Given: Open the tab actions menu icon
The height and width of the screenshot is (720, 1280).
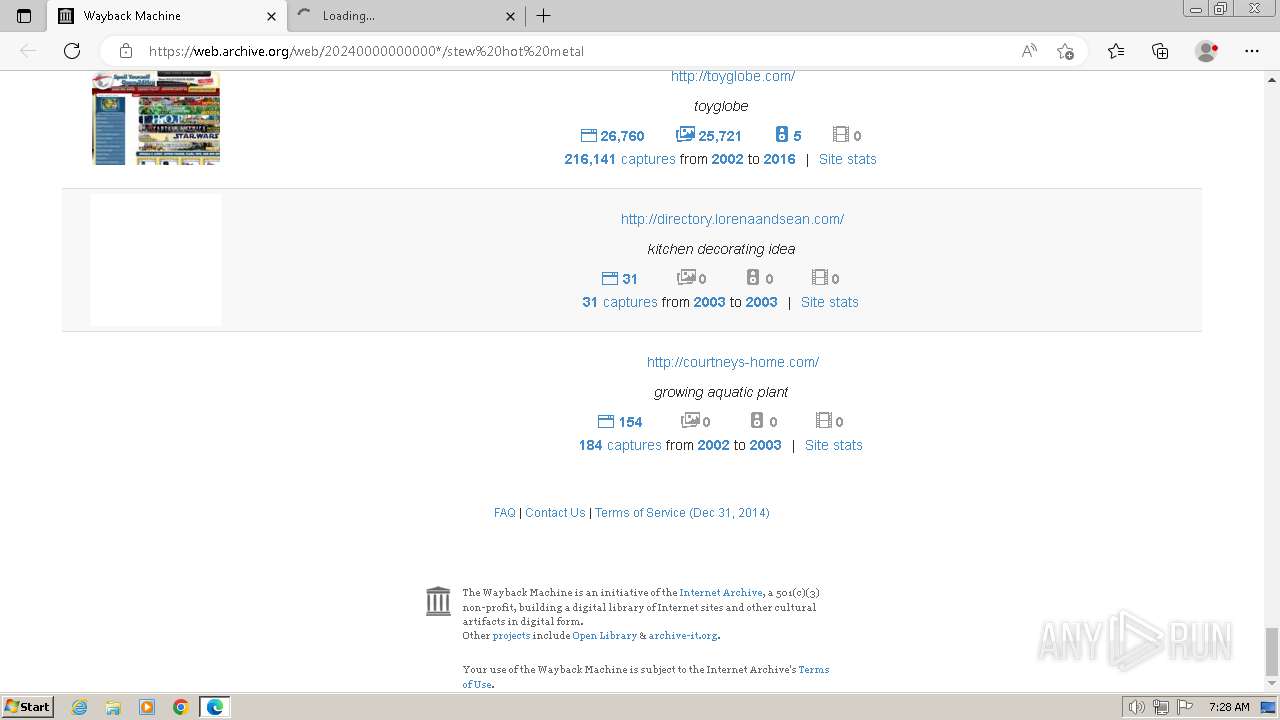Looking at the screenshot, I should (24, 16).
